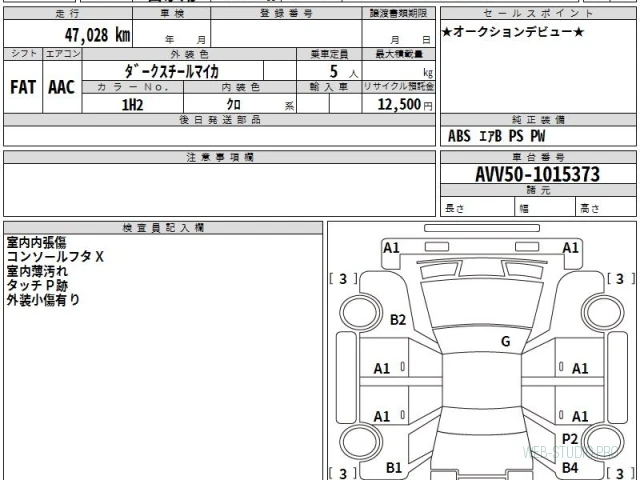640x480 pixels.
Task: Click the カラーNo. header
Action: (x=133, y=87)
